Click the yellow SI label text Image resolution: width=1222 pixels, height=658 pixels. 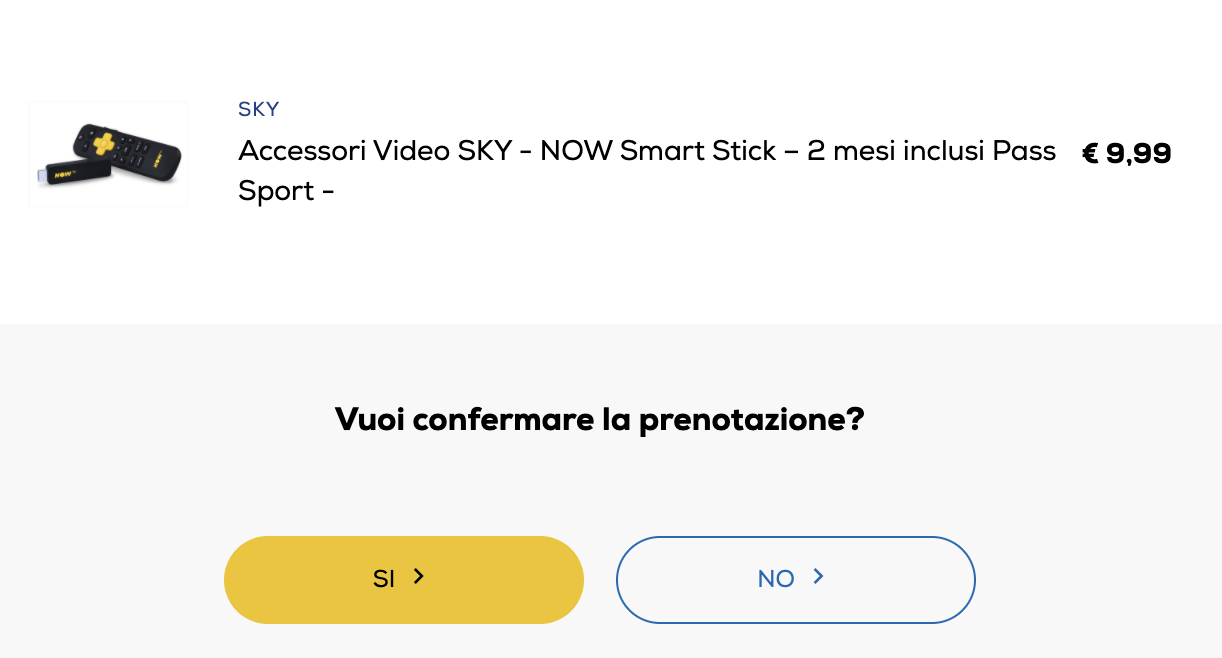[x=384, y=579]
